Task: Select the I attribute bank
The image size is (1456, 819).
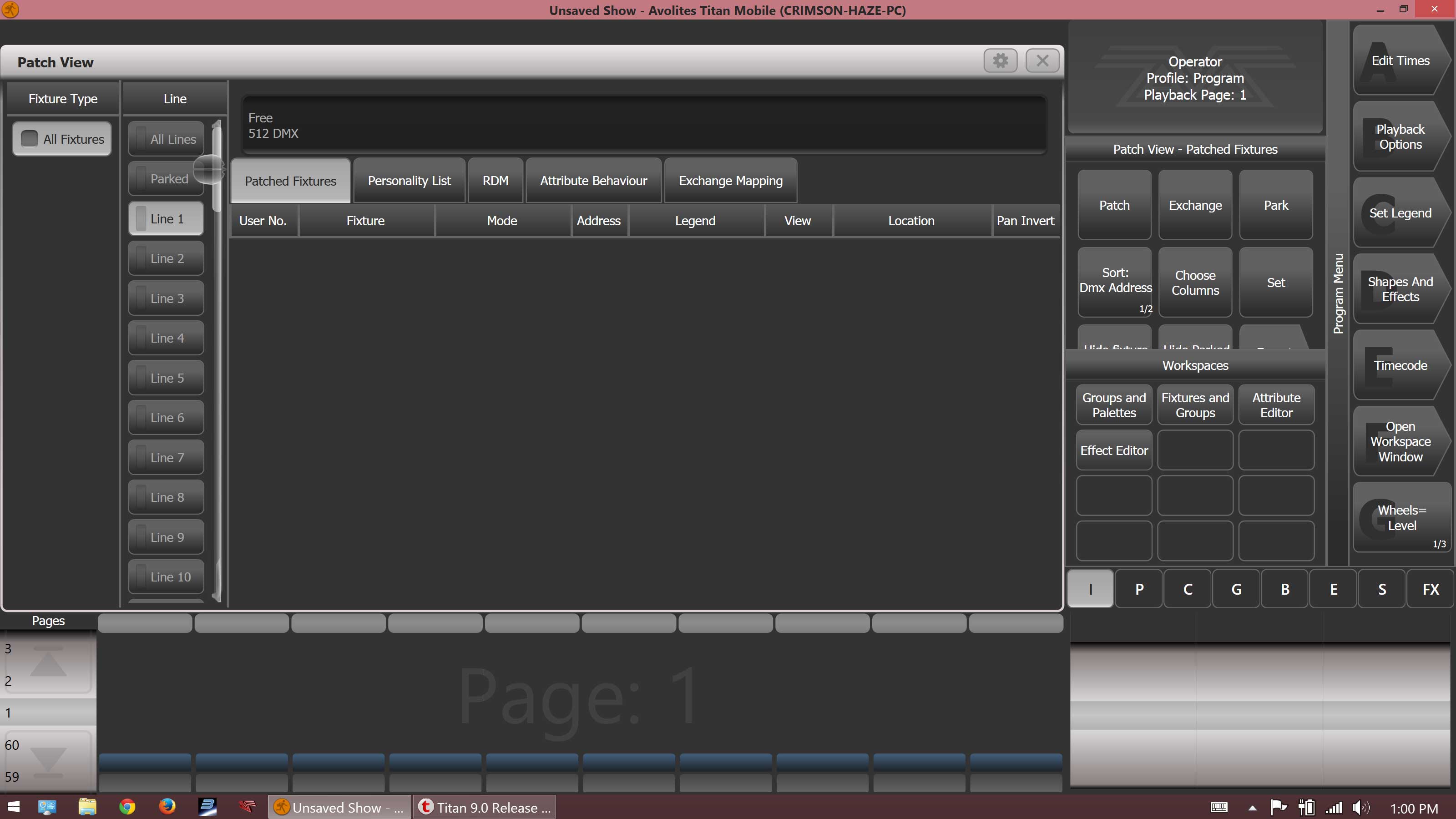Action: (x=1090, y=589)
